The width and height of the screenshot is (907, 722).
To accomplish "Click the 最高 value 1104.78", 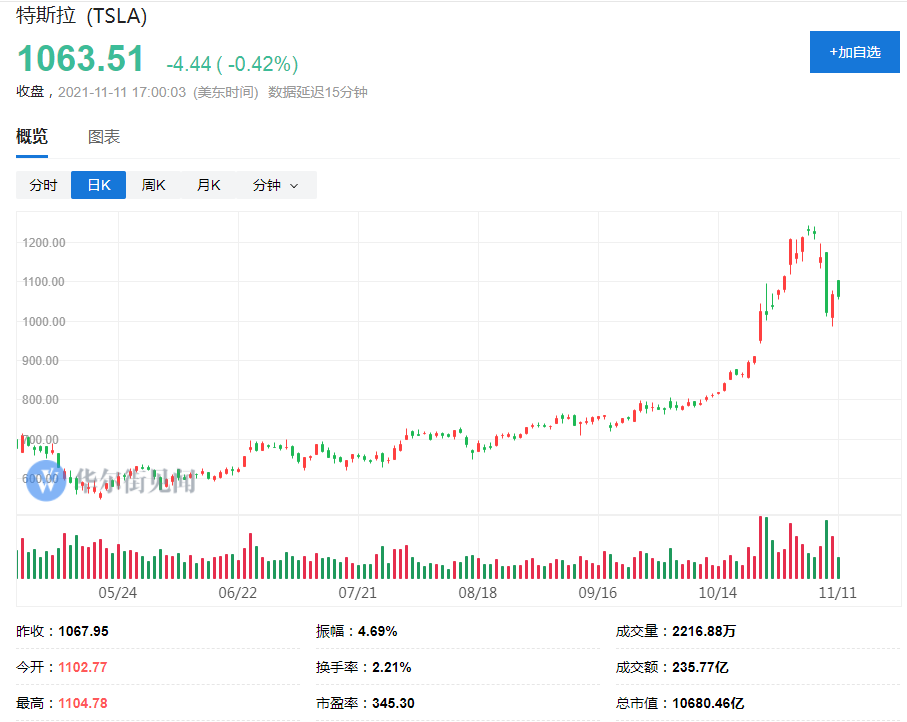I will (83, 703).
